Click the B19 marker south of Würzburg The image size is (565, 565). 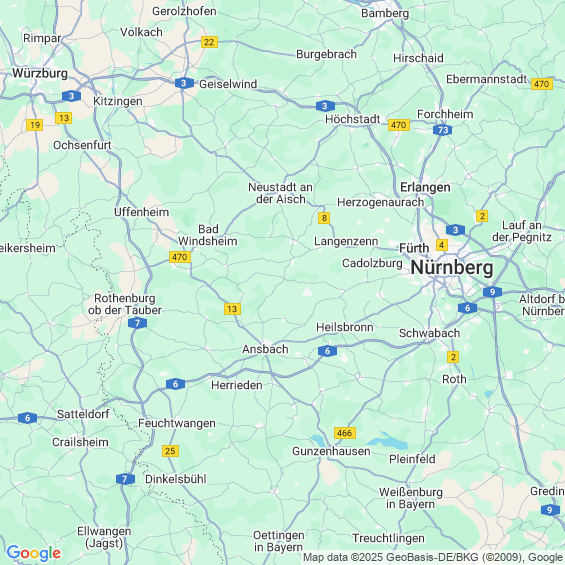(x=35, y=125)
